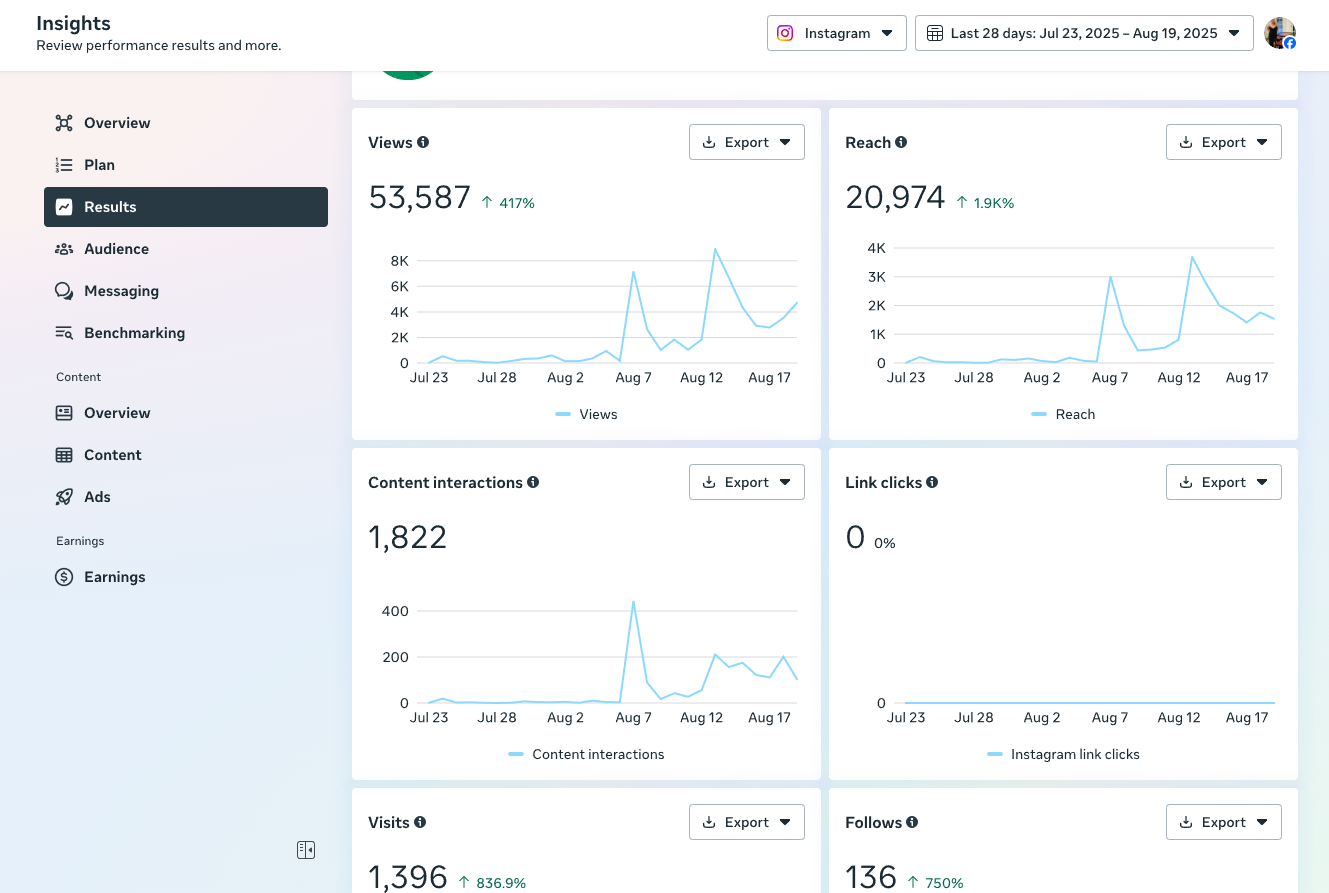Open the Plan section in sidebar
Viewport: 1329px width, 893px height.
(x=99, y=165)
